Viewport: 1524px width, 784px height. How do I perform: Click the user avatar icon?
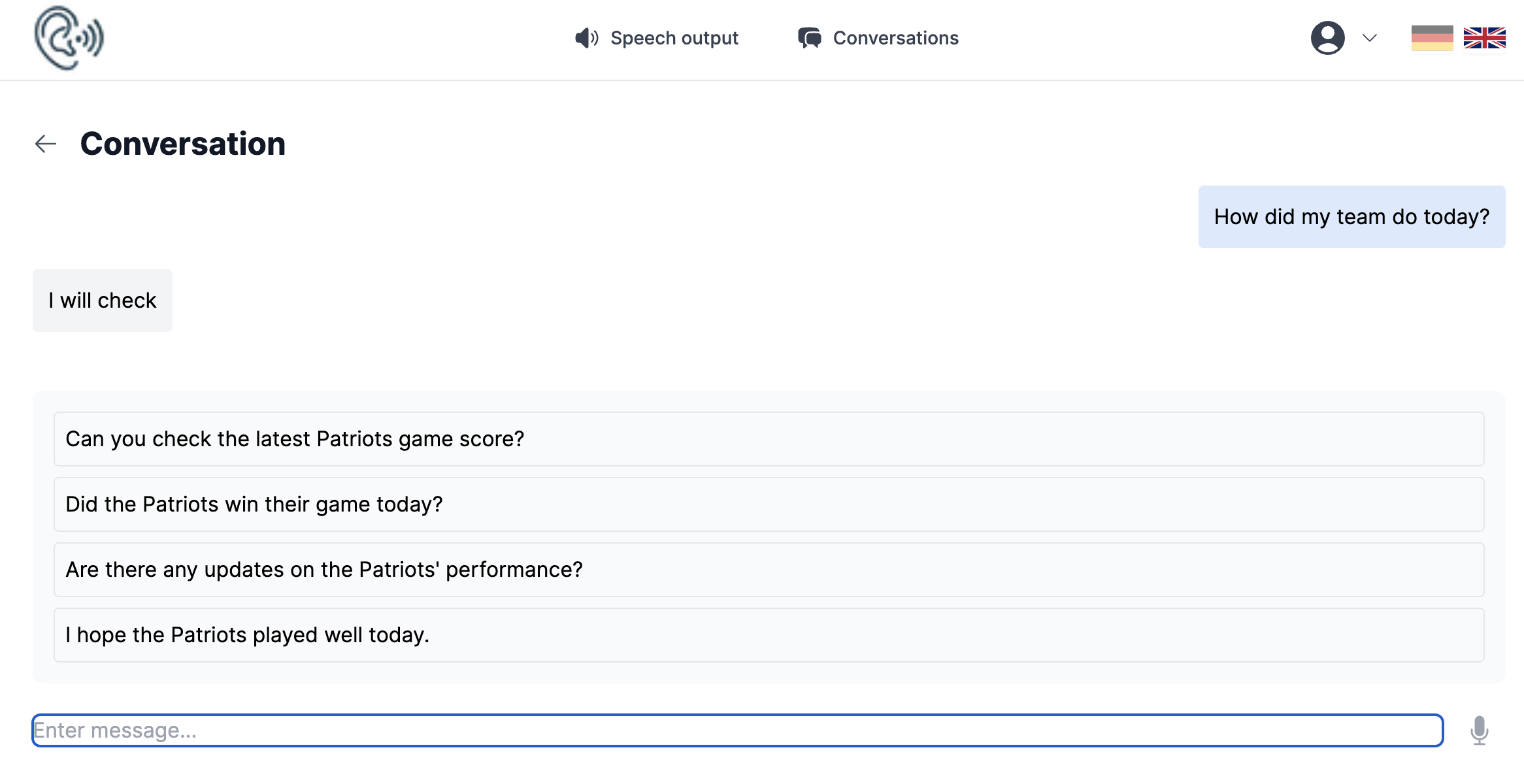click(x=1327, y=38)
